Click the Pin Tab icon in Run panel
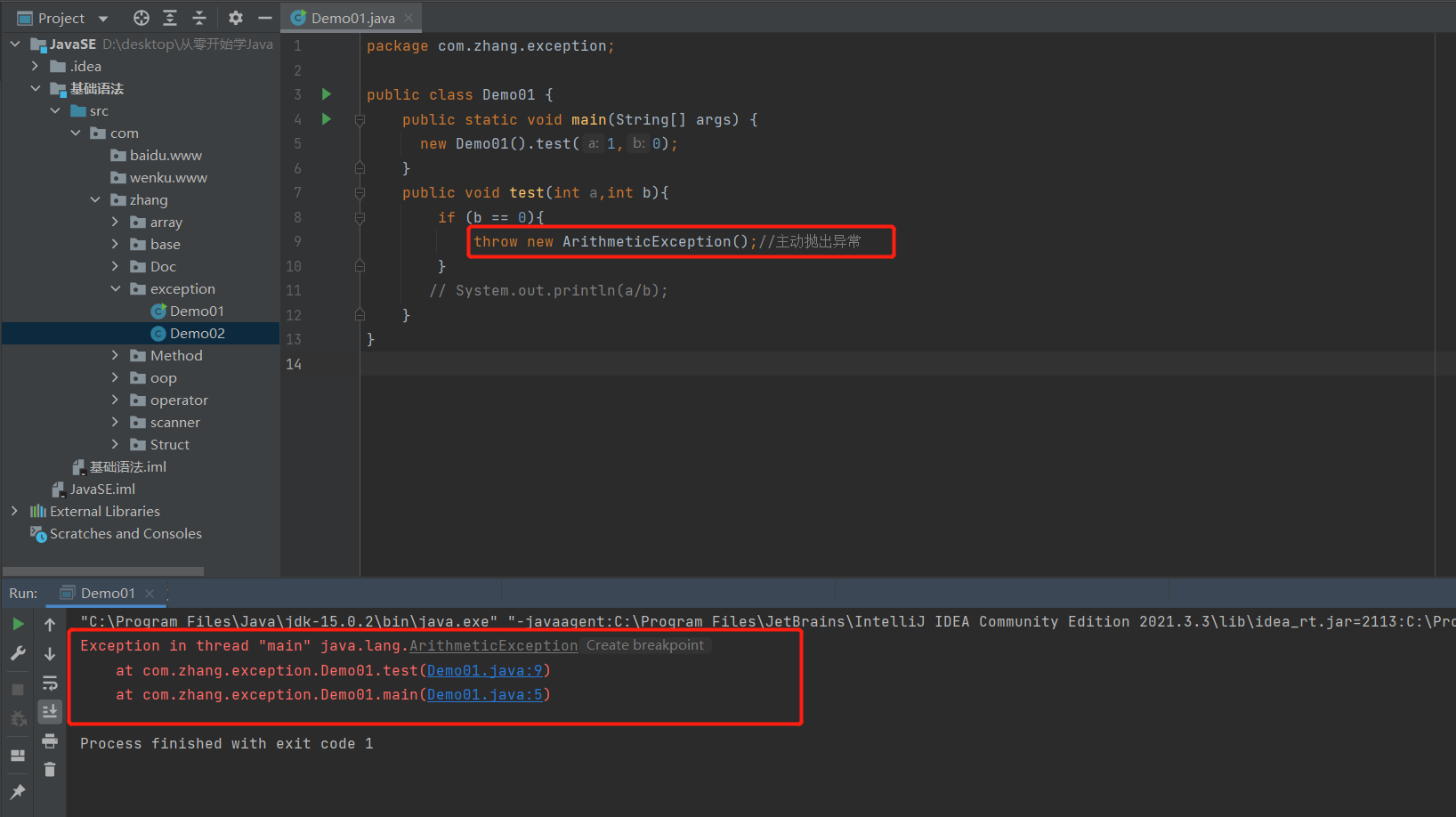Viewport: 1456px width, 817px height. [18, 791]
